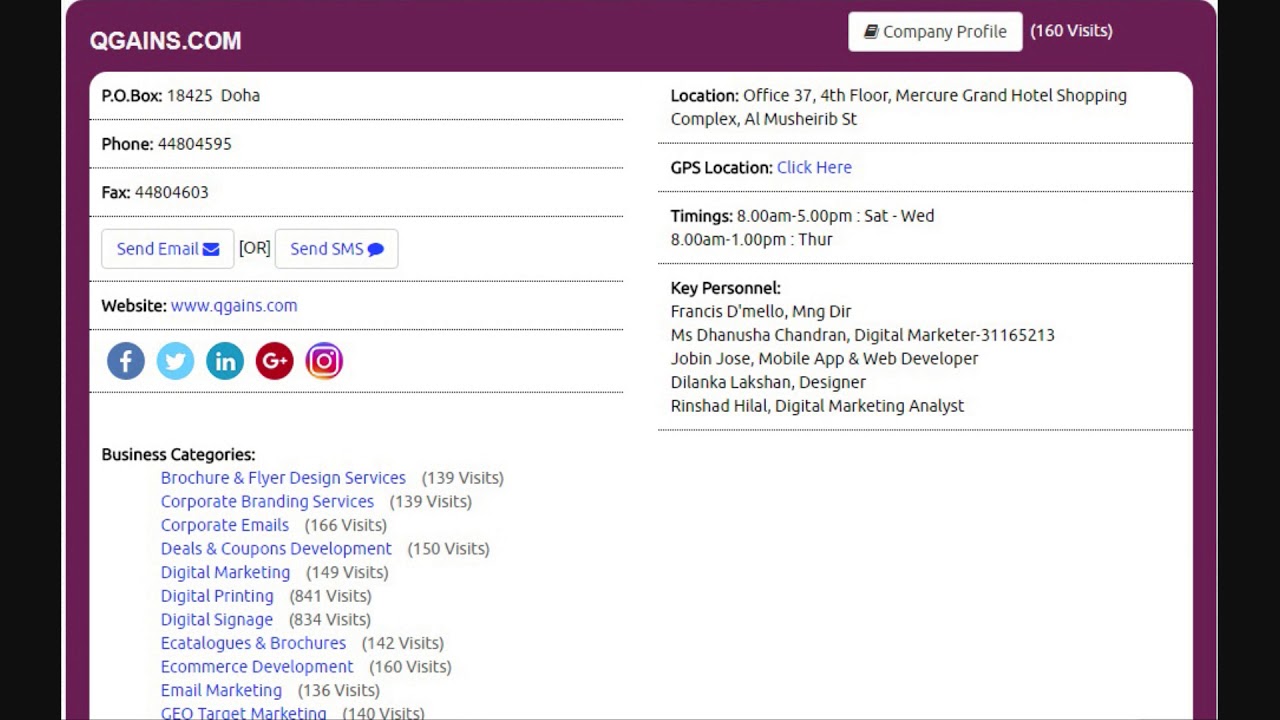Click the Twitter bird icon
1280x720 pixels.
175,360
